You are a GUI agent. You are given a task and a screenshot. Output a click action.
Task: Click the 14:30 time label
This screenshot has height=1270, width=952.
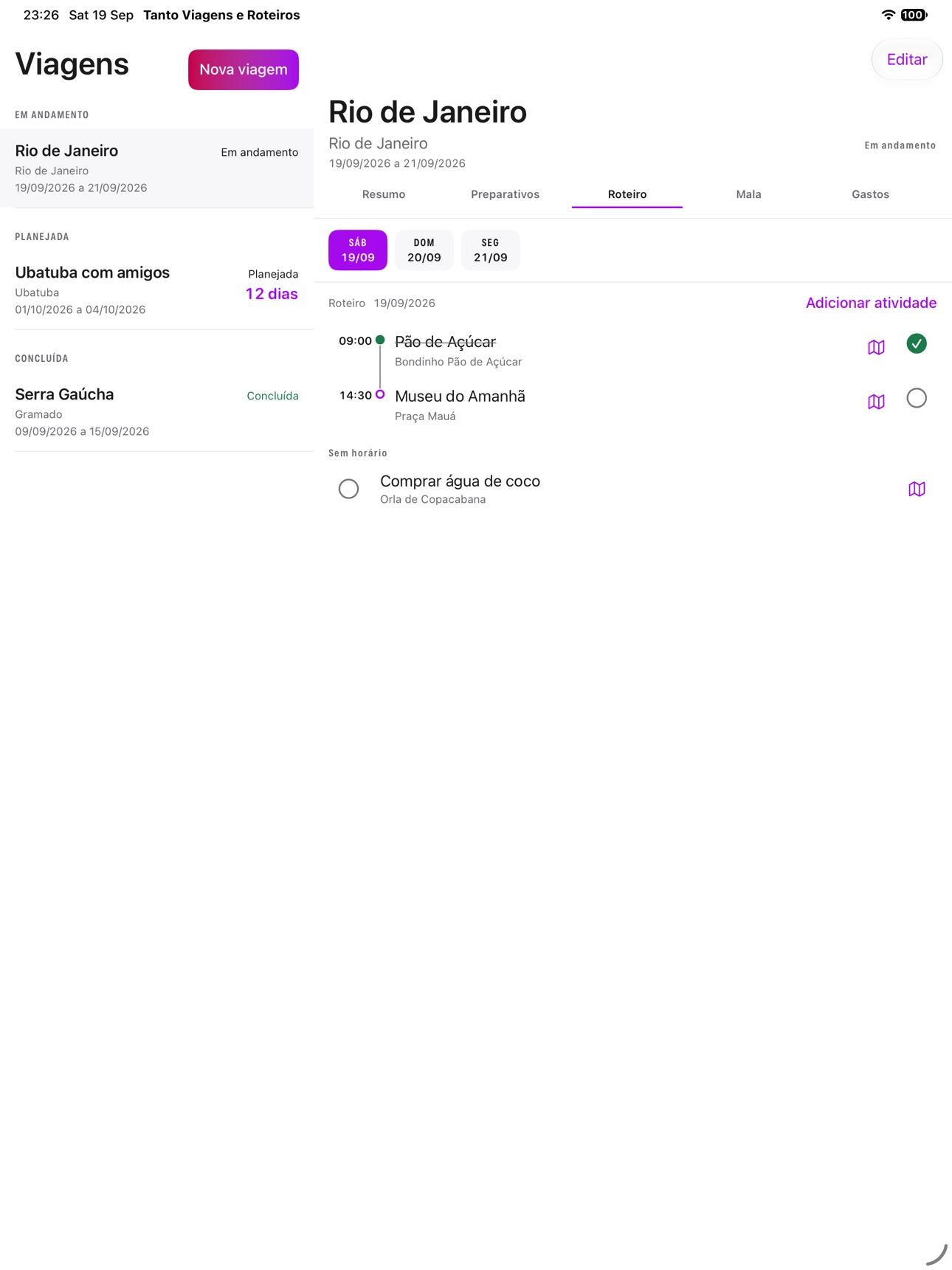(x=355, y=396)
